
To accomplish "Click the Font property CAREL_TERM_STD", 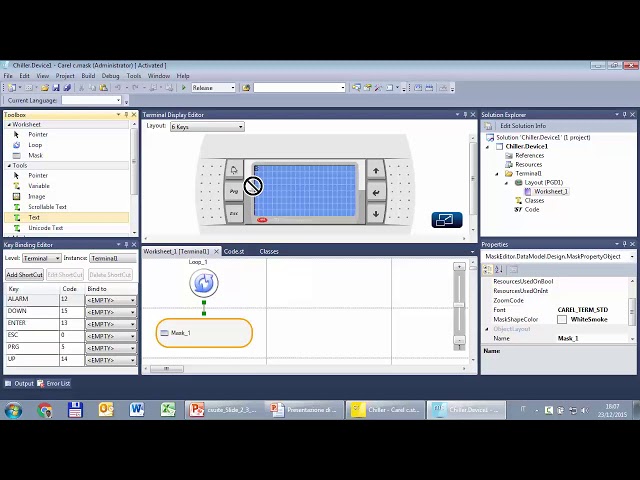I will pos(583,310).
